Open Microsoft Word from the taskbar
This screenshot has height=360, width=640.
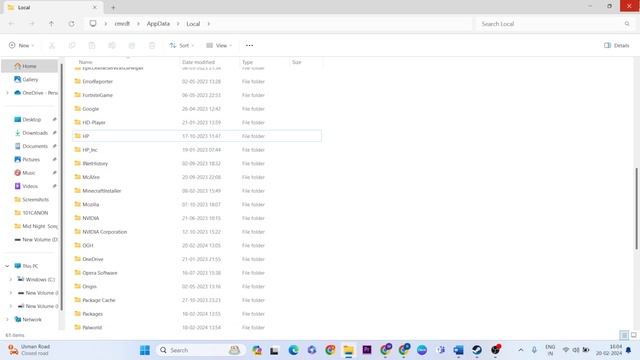point(458,350)
